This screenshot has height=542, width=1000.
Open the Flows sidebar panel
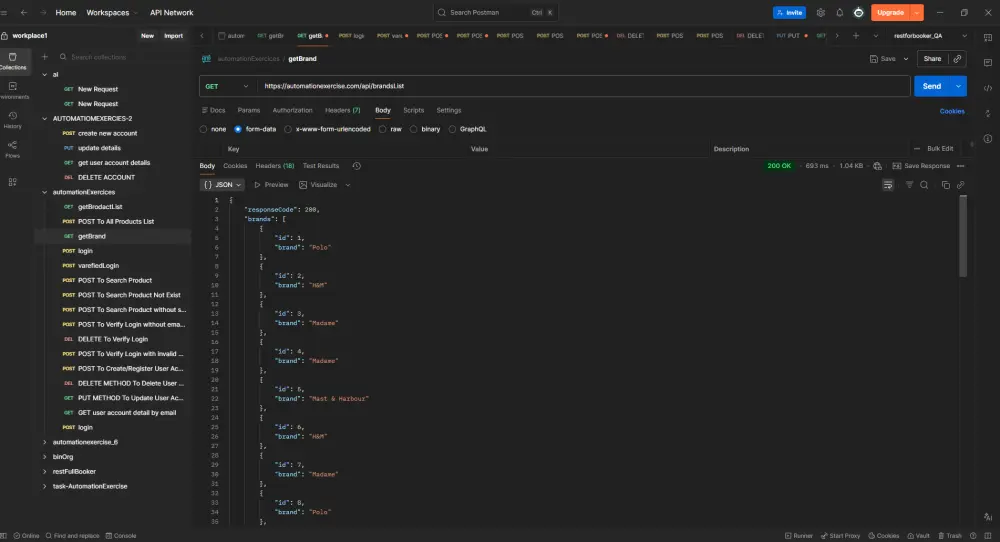(x=13, y=149)
